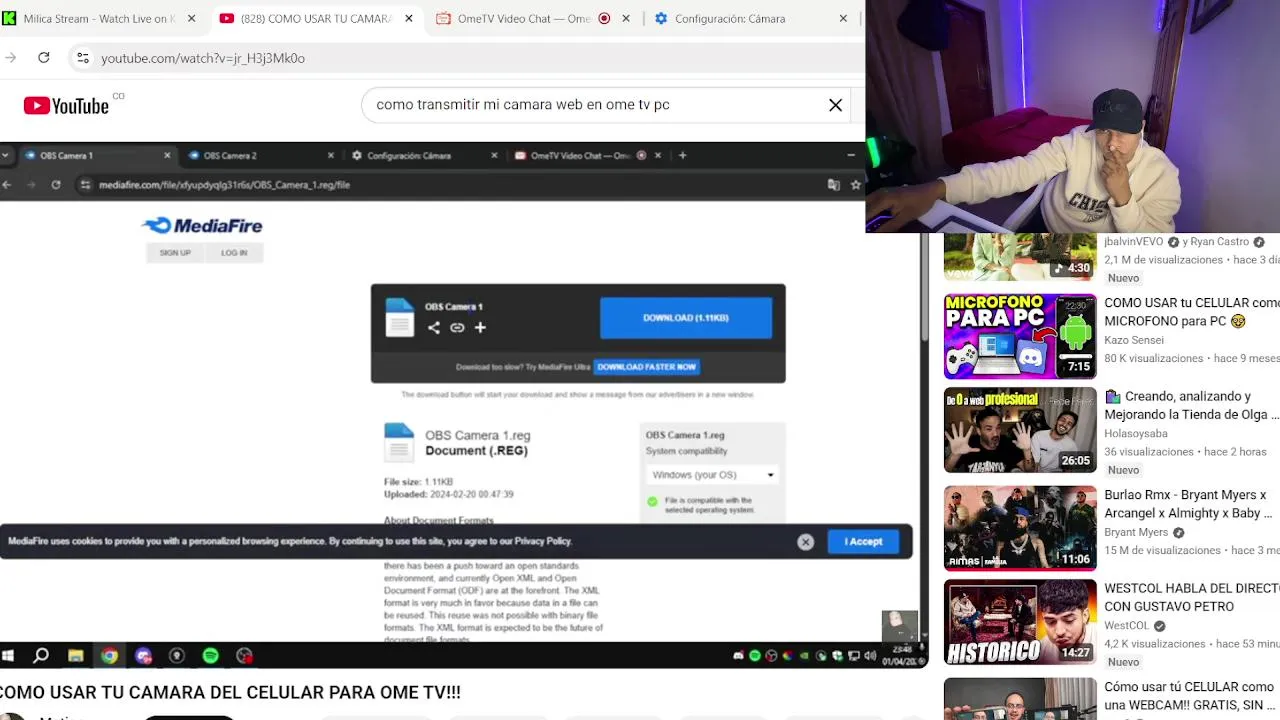
Task: Click the clock in video system tray
Action: tap(902, 655)
